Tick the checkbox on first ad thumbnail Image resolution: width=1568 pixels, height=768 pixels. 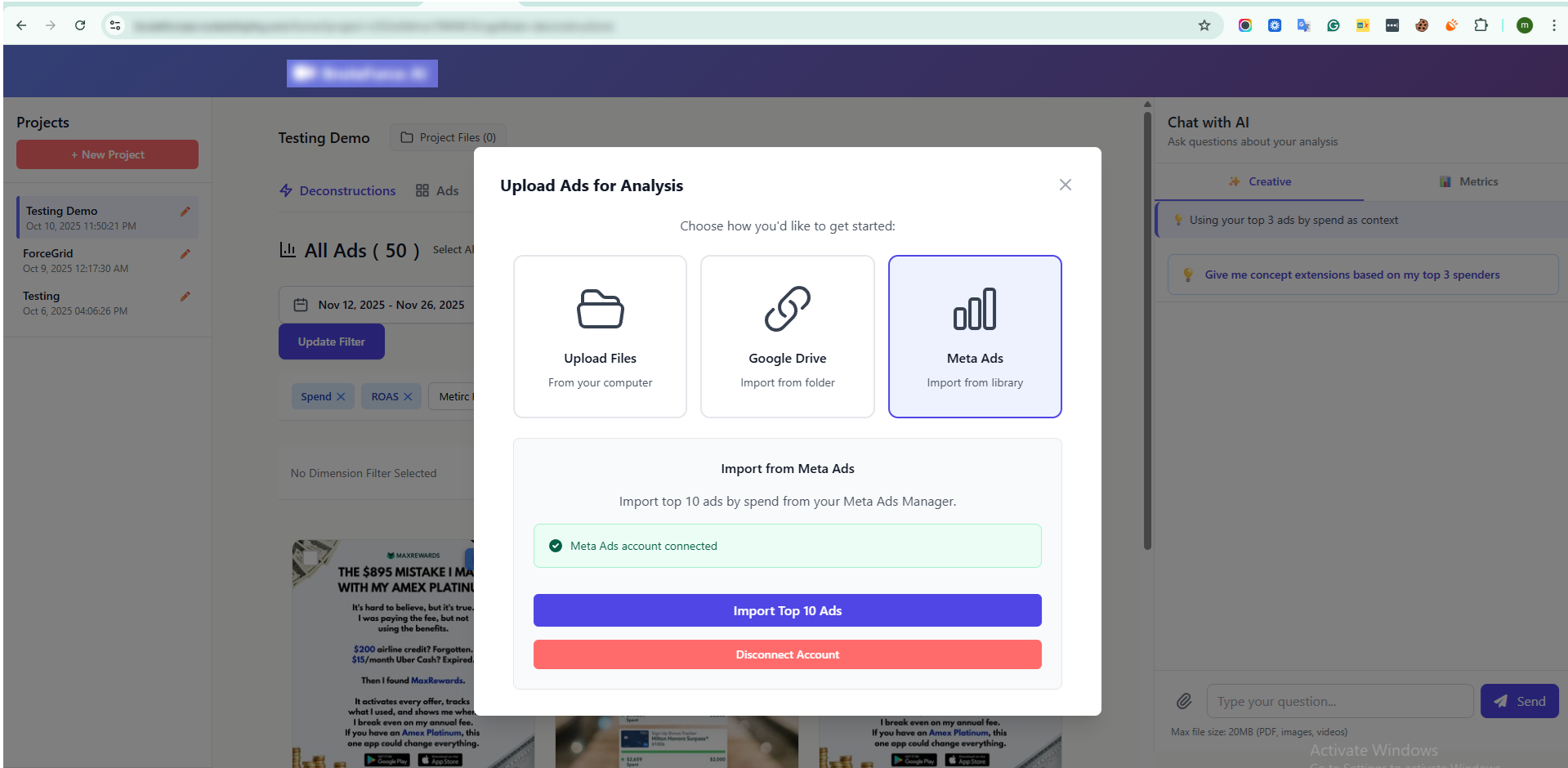click(x=310, y=558)
